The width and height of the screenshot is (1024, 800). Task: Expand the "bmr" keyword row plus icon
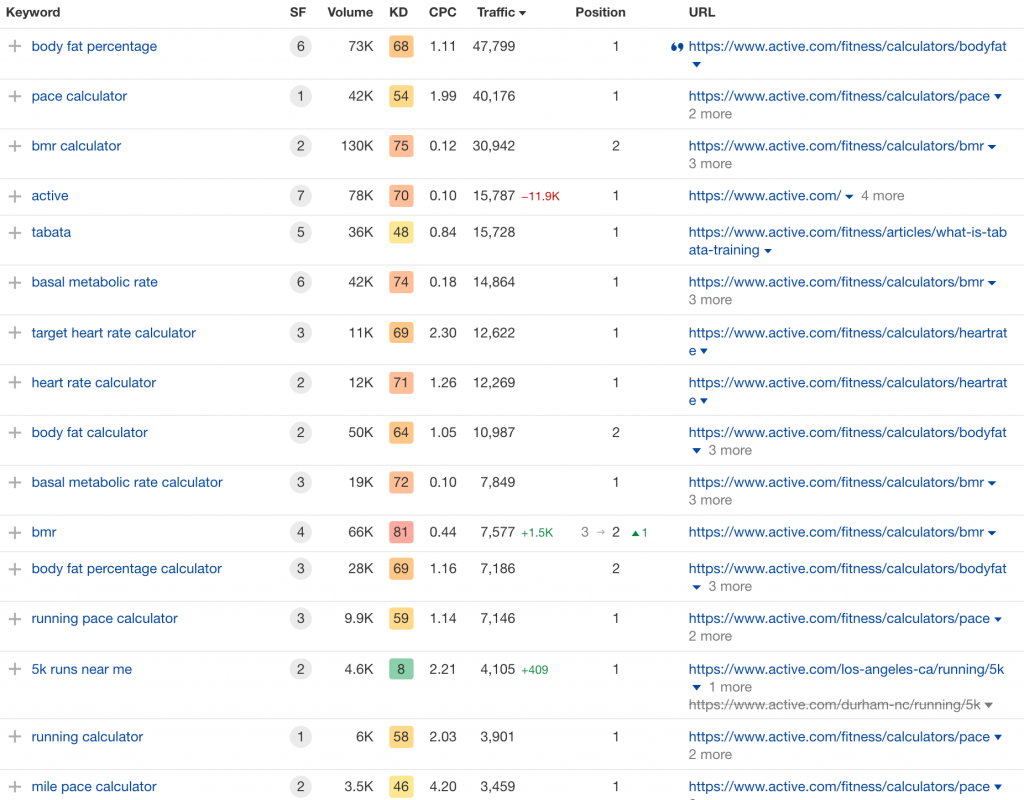[14, 532]
